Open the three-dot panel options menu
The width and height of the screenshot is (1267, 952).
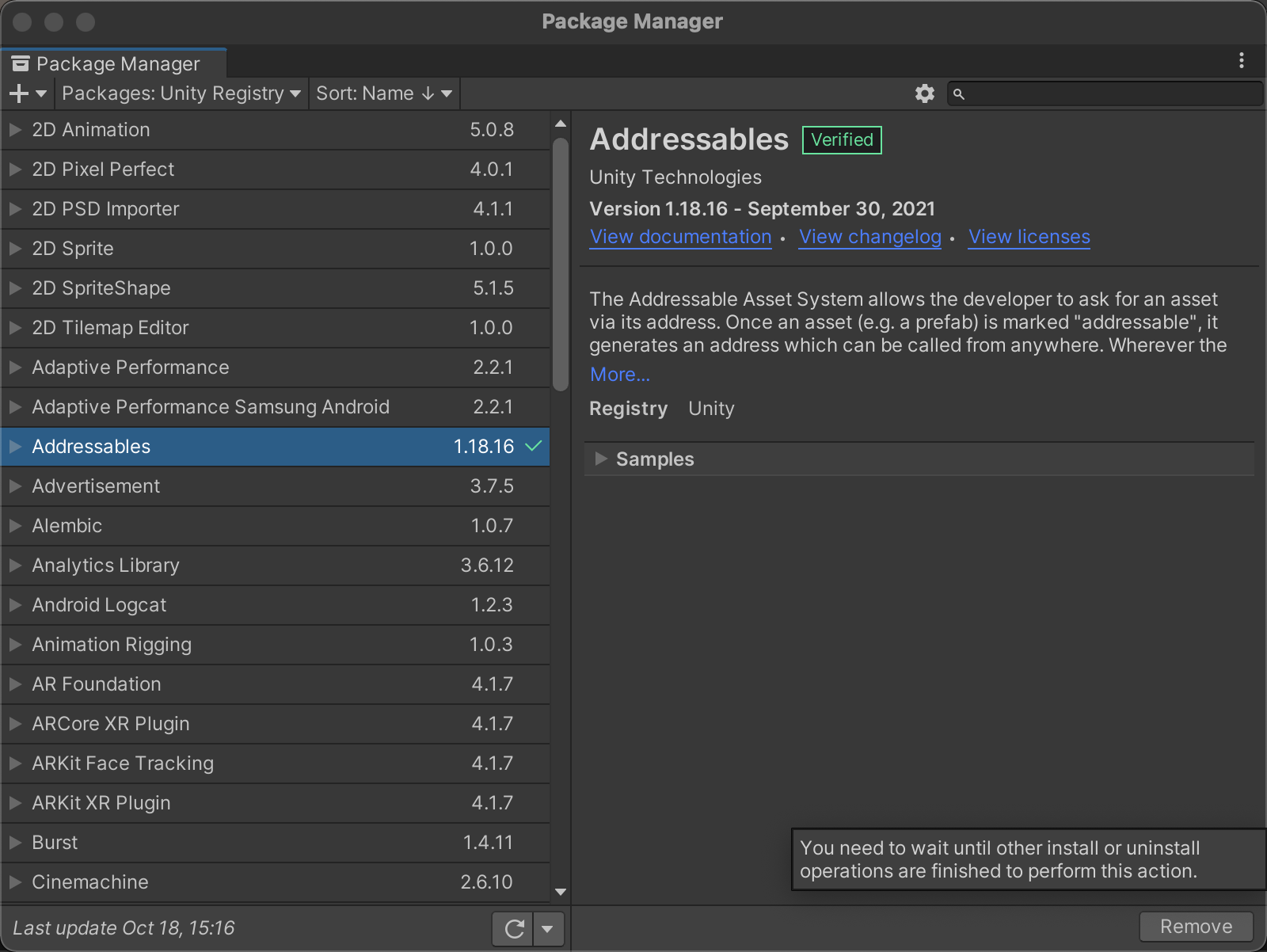point(1241,60)
